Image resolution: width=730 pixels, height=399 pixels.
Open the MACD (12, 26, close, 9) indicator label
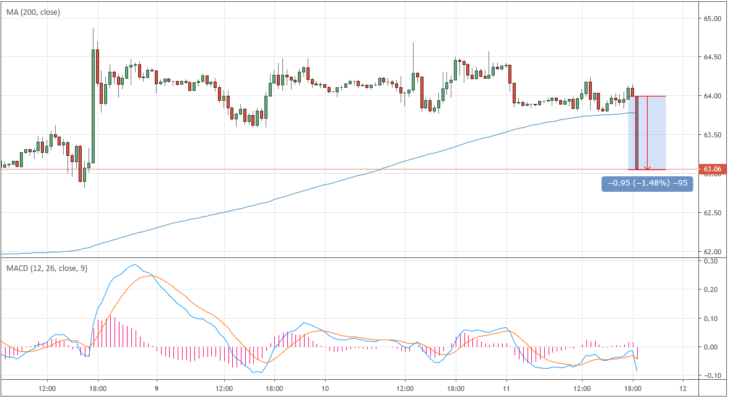tap(47, 268)
